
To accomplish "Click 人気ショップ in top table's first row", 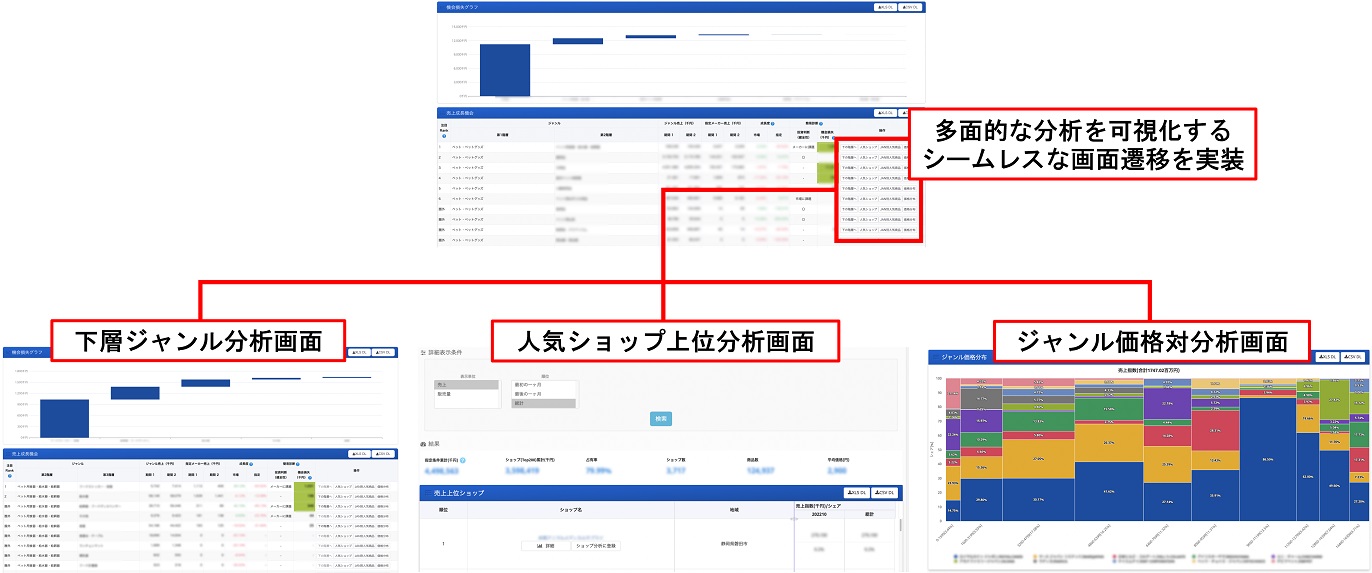I will point(869,146).
